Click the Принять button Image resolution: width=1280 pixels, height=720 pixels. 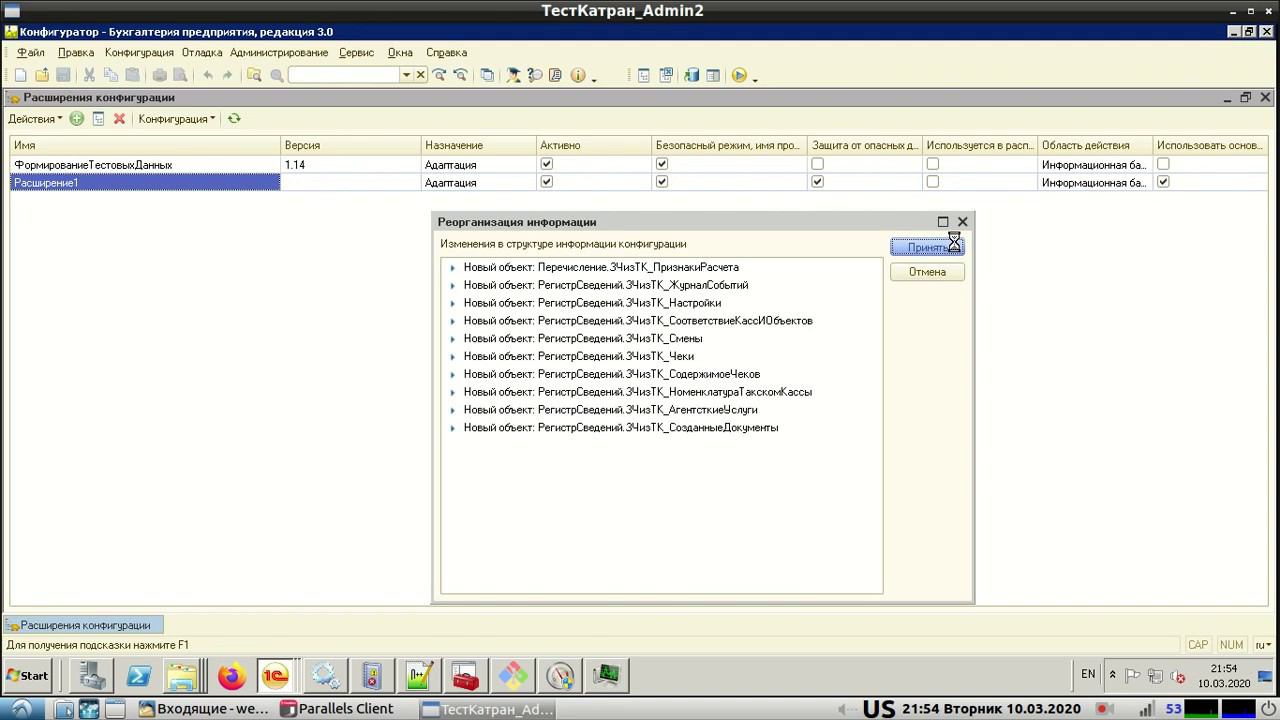pyautogui.click(x=927, y=247)
